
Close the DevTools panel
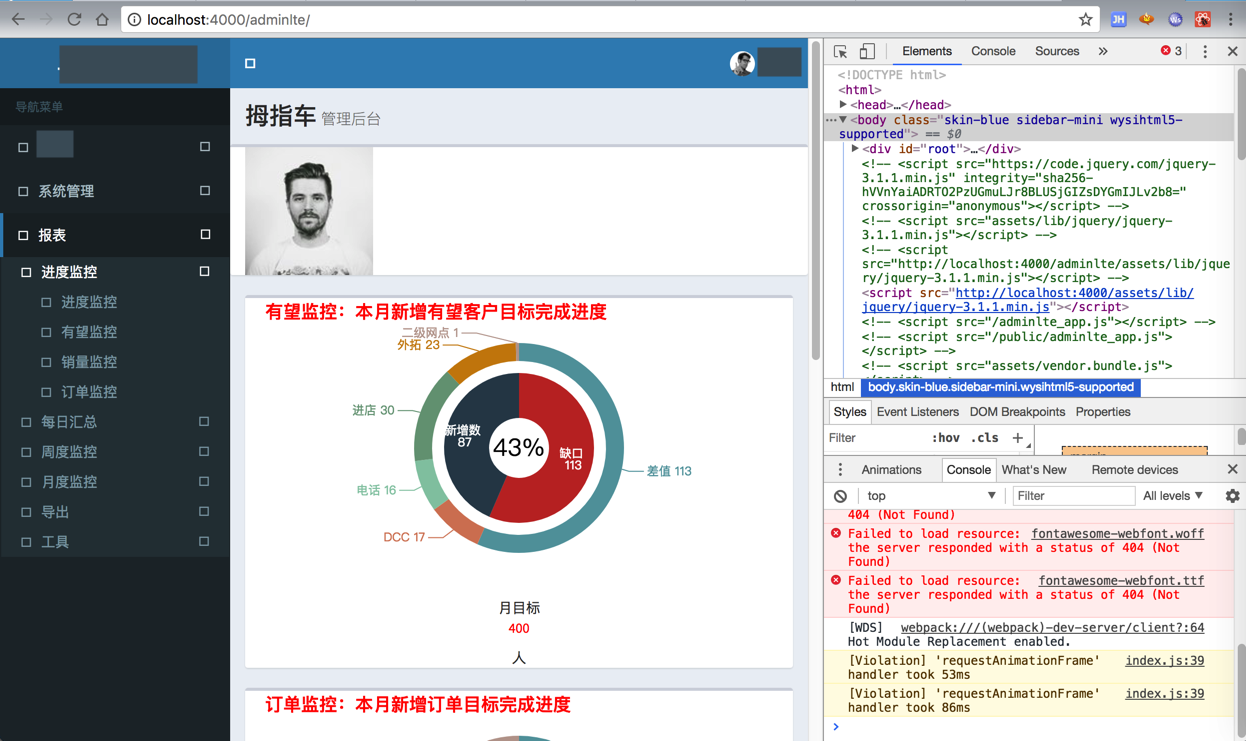[1232, 51]
